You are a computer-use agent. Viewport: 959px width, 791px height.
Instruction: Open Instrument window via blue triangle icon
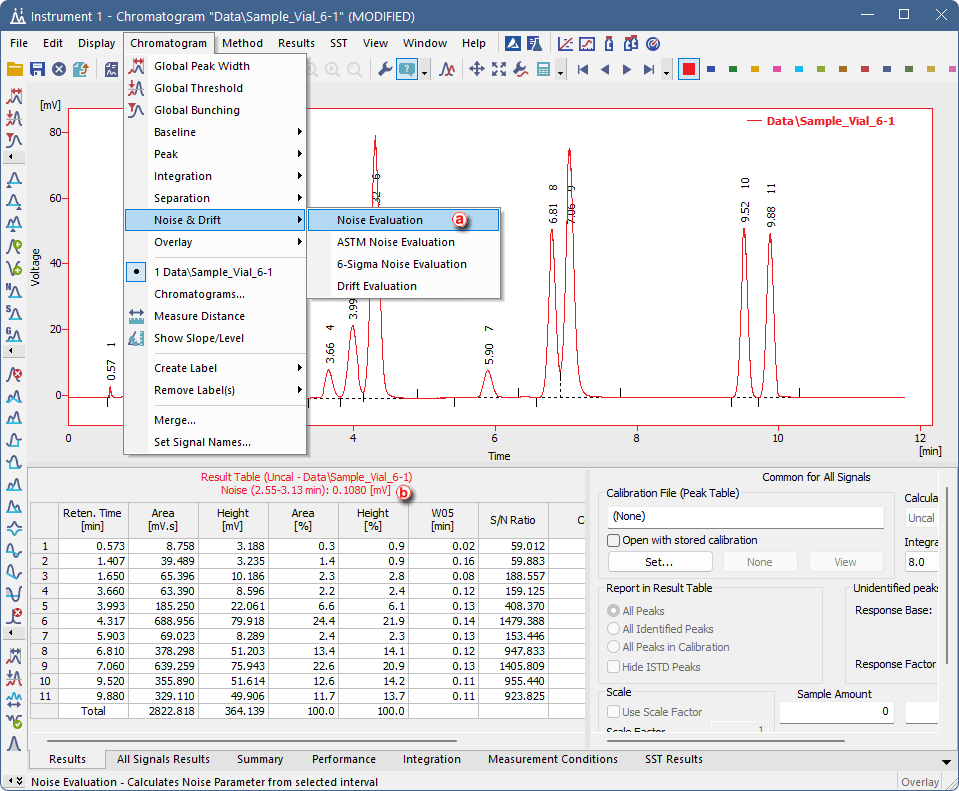pyautogui.click(x=513, y=43)
